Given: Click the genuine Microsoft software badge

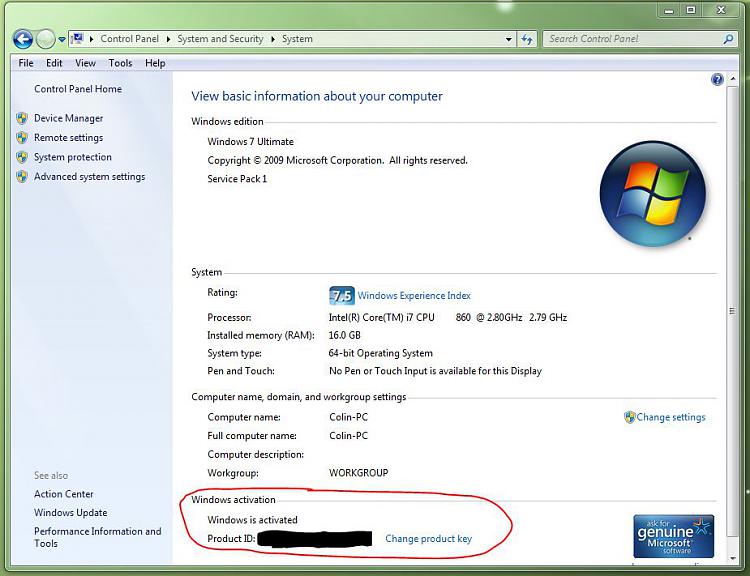Looking at the screenshot, I should 673,536.
